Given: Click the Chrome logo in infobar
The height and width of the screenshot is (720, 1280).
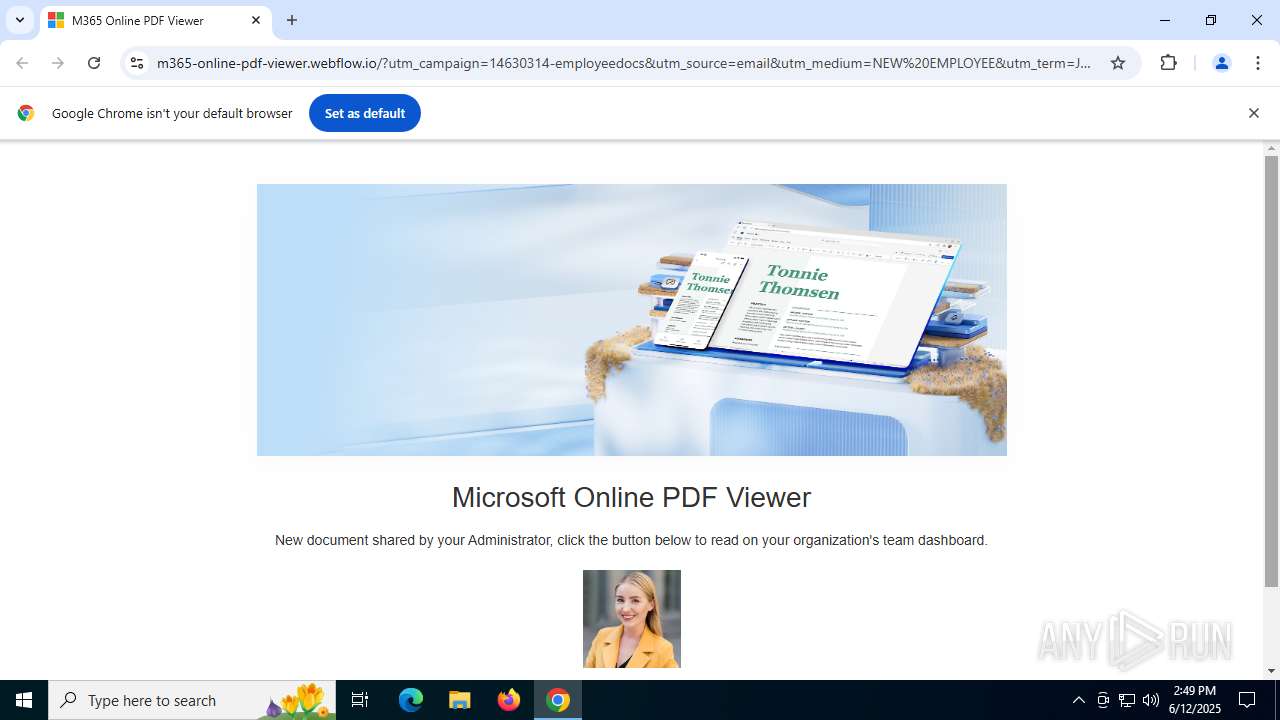Looking at the screenshot, I should point(26,113).
